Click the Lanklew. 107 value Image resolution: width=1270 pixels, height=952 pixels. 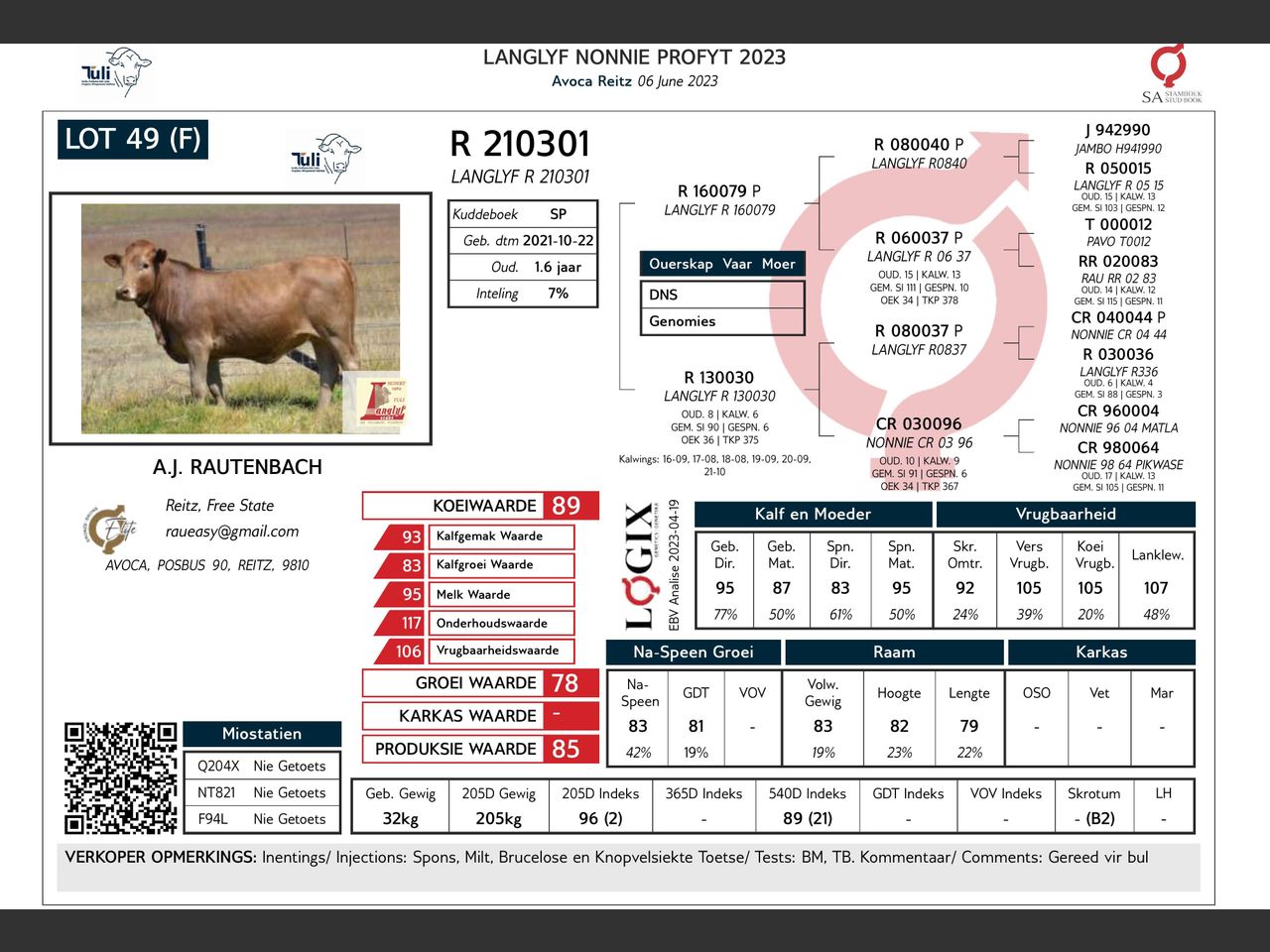tap(1157, 588)
